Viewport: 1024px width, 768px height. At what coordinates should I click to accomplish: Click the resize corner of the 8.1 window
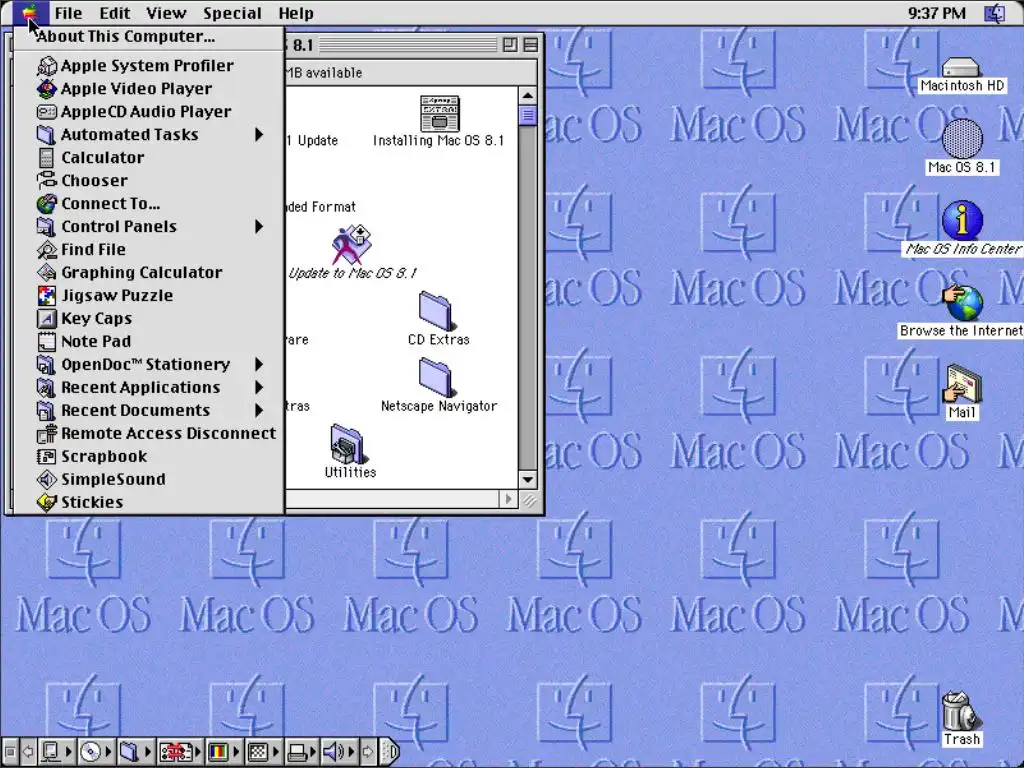click(529, 500)
